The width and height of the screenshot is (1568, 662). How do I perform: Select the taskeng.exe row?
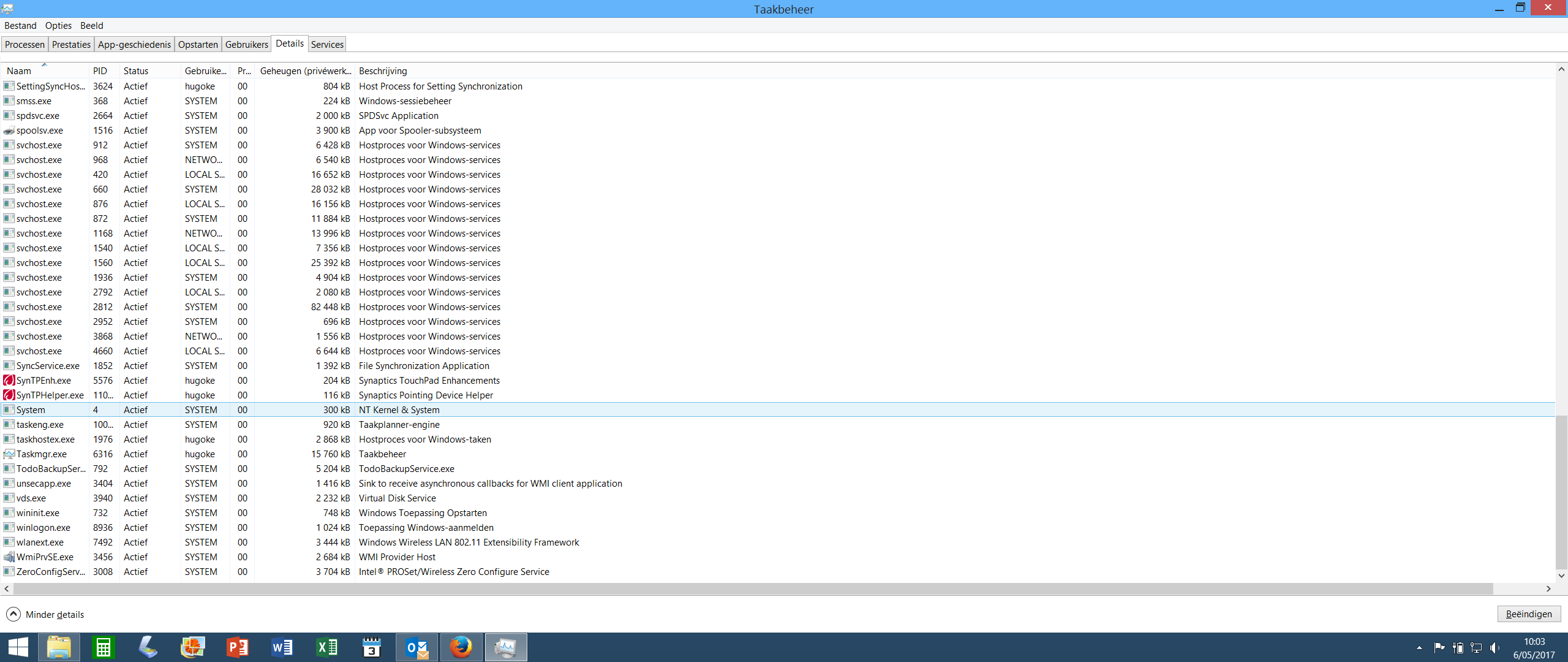point(778,425)
